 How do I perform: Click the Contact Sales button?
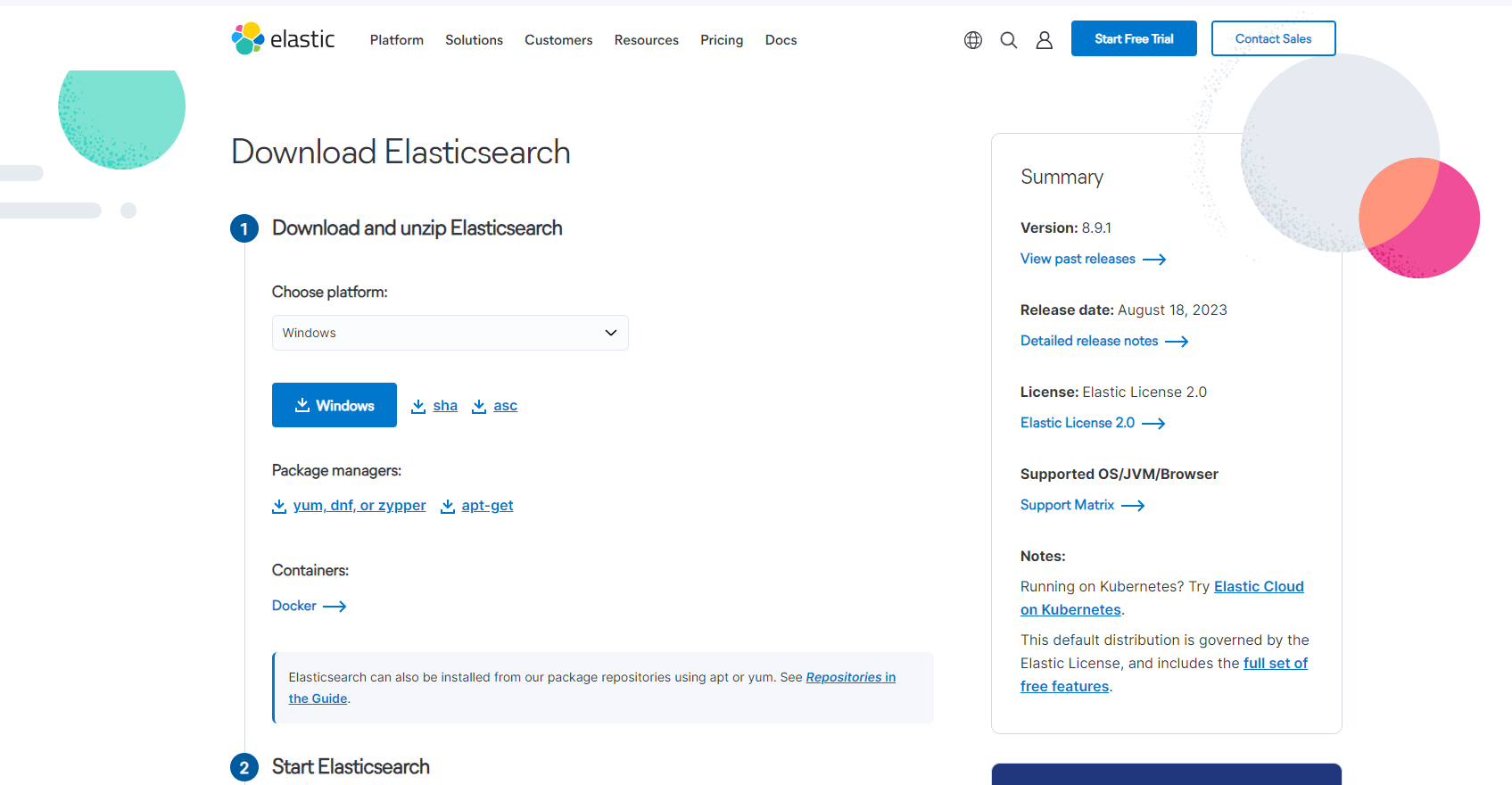coord(1273,38)
